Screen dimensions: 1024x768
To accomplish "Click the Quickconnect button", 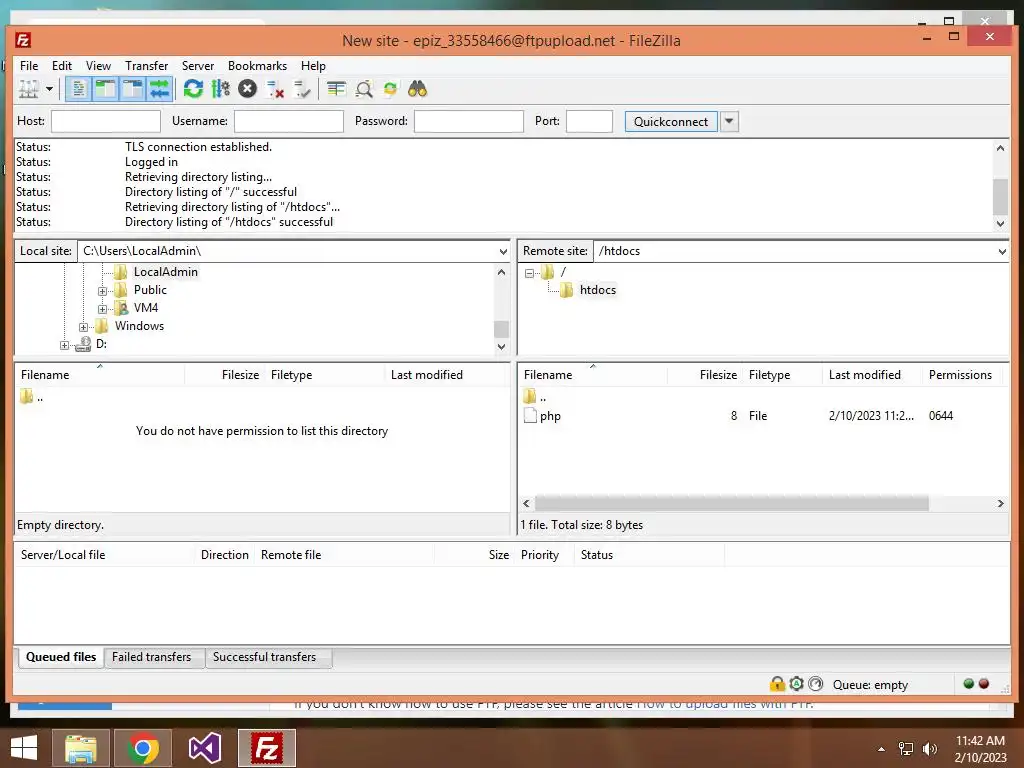I will pos(671,121).
